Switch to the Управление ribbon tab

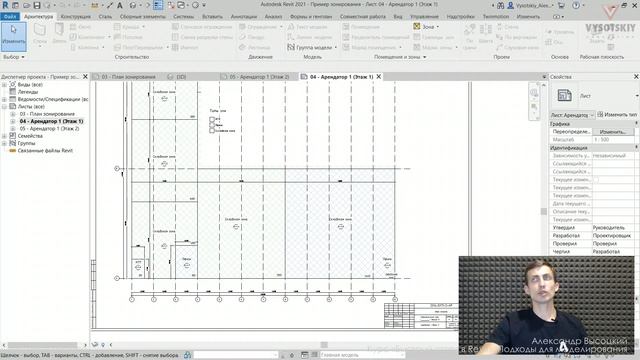click(424, 16)
